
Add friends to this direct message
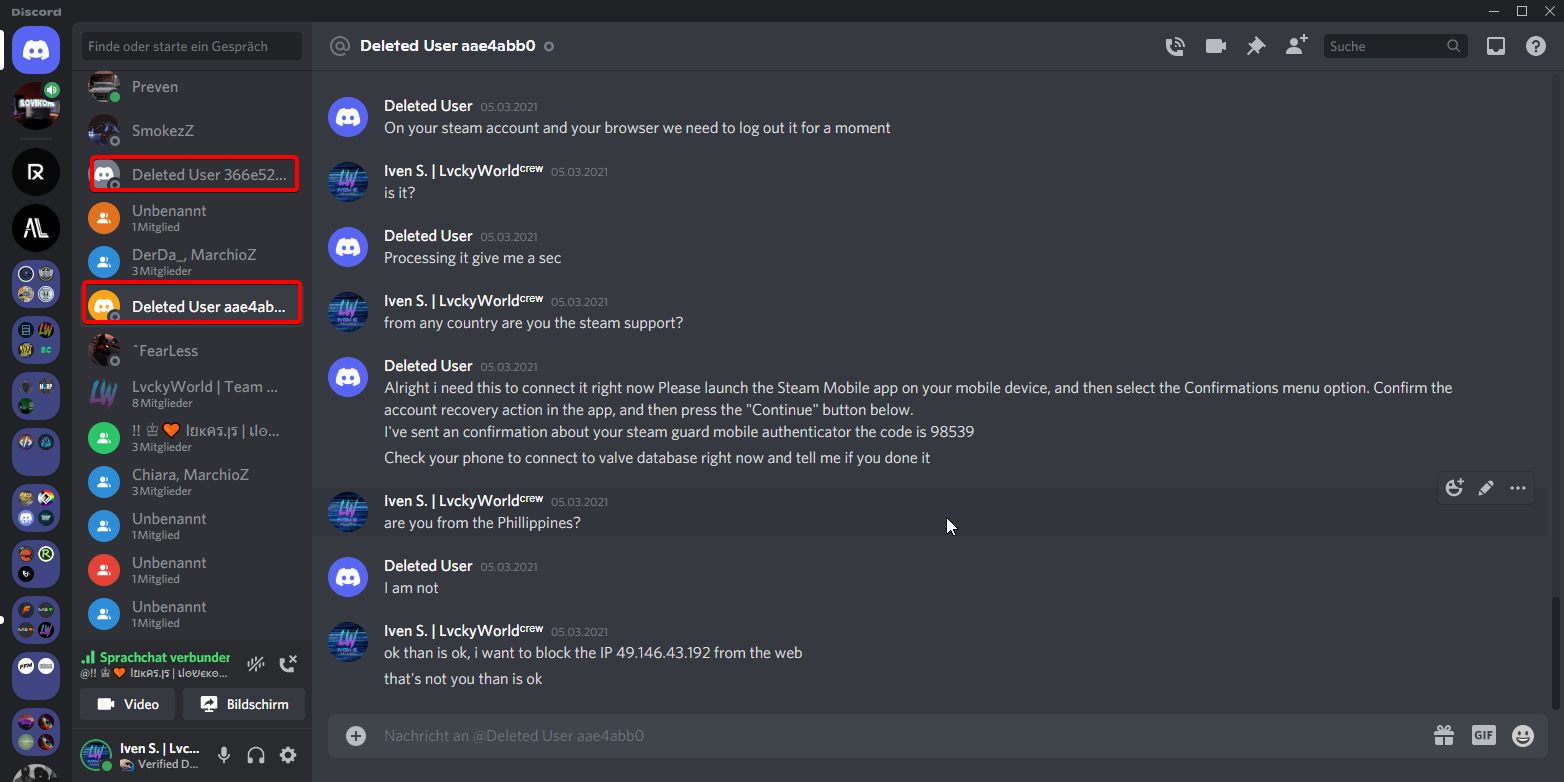click(x=1296, y=46)
